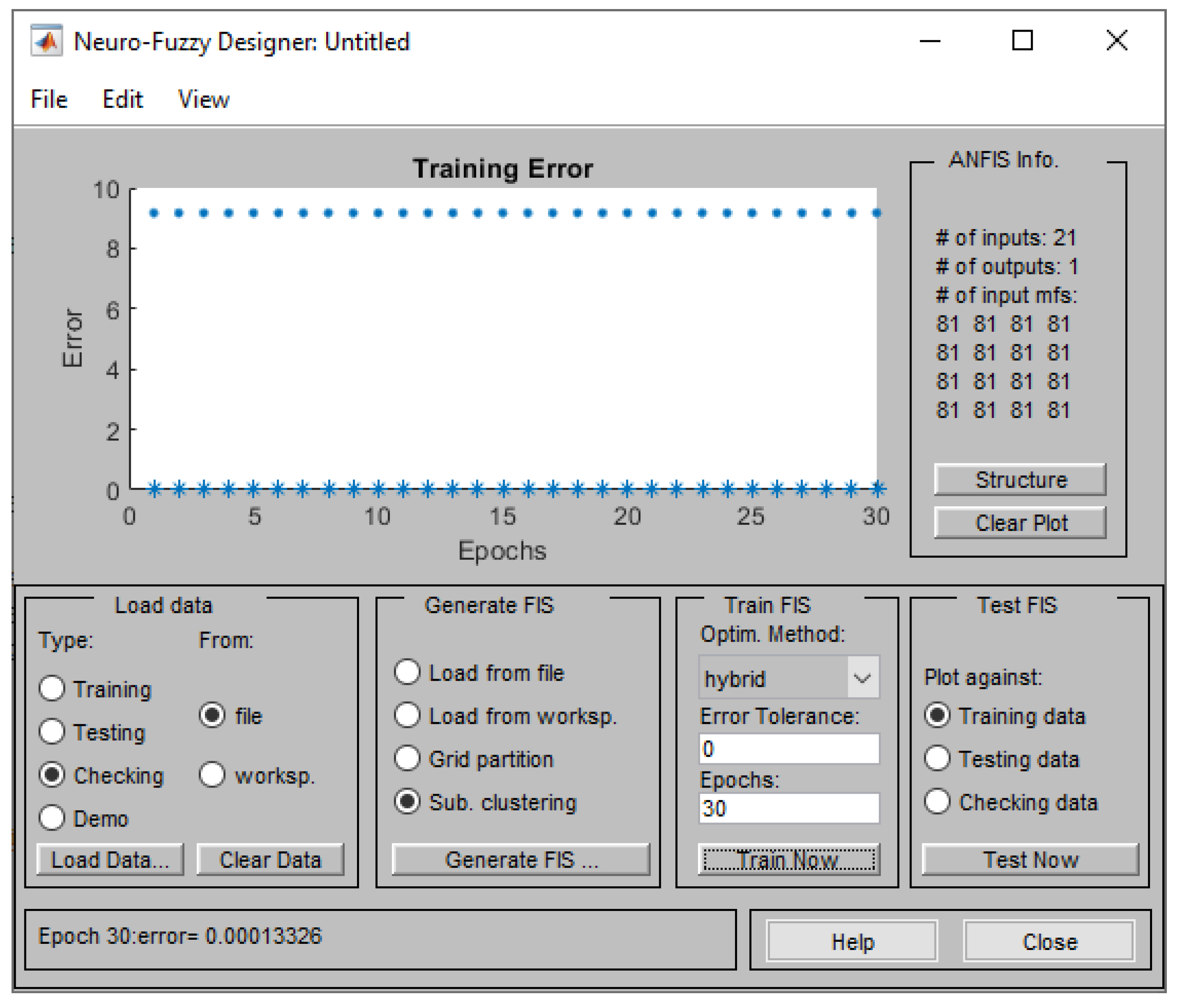
Task: Select Testing under Load data type
Action: coord(52,732)
